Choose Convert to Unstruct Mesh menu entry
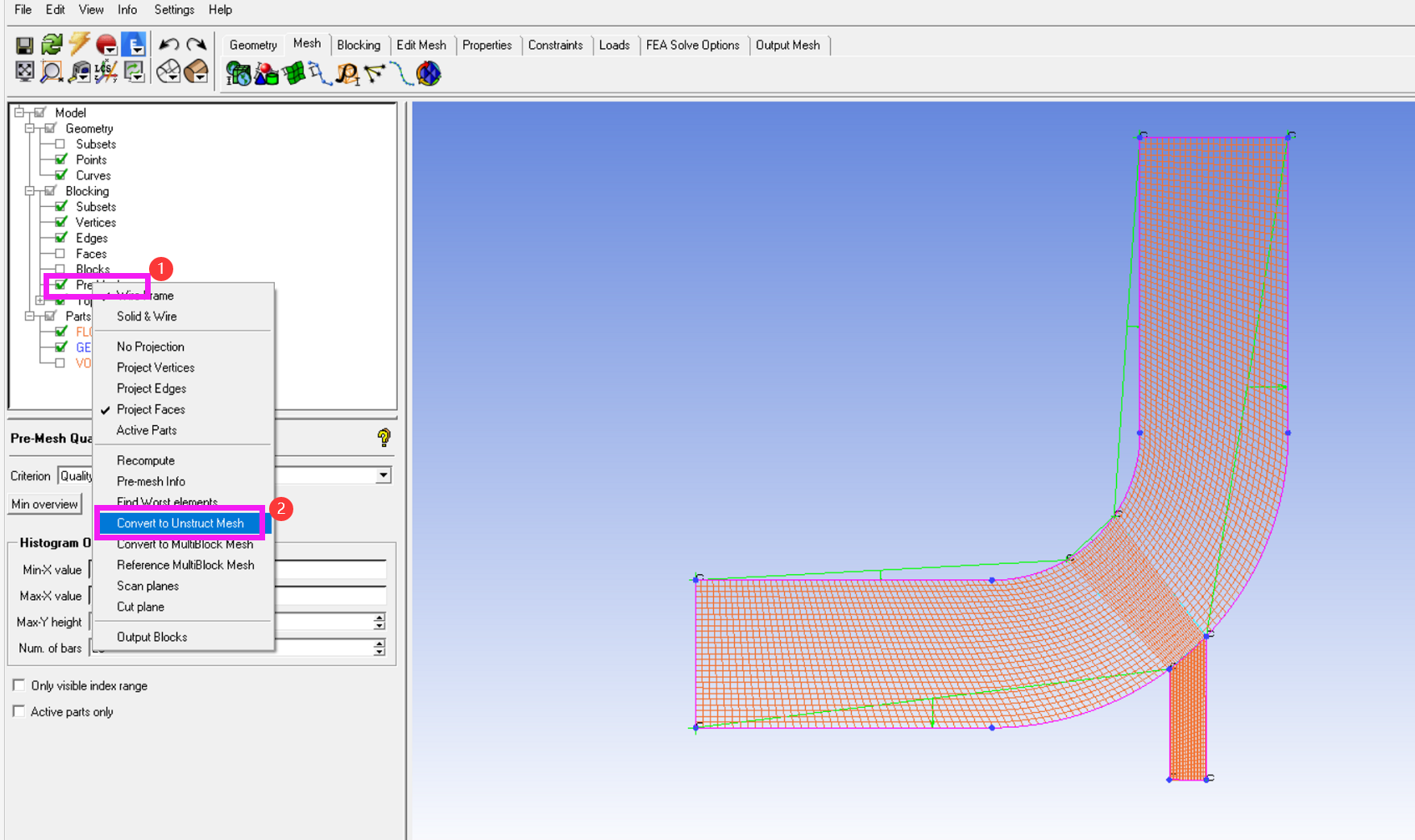Viewport: 1415px width, 840px height. pos(180,523)
